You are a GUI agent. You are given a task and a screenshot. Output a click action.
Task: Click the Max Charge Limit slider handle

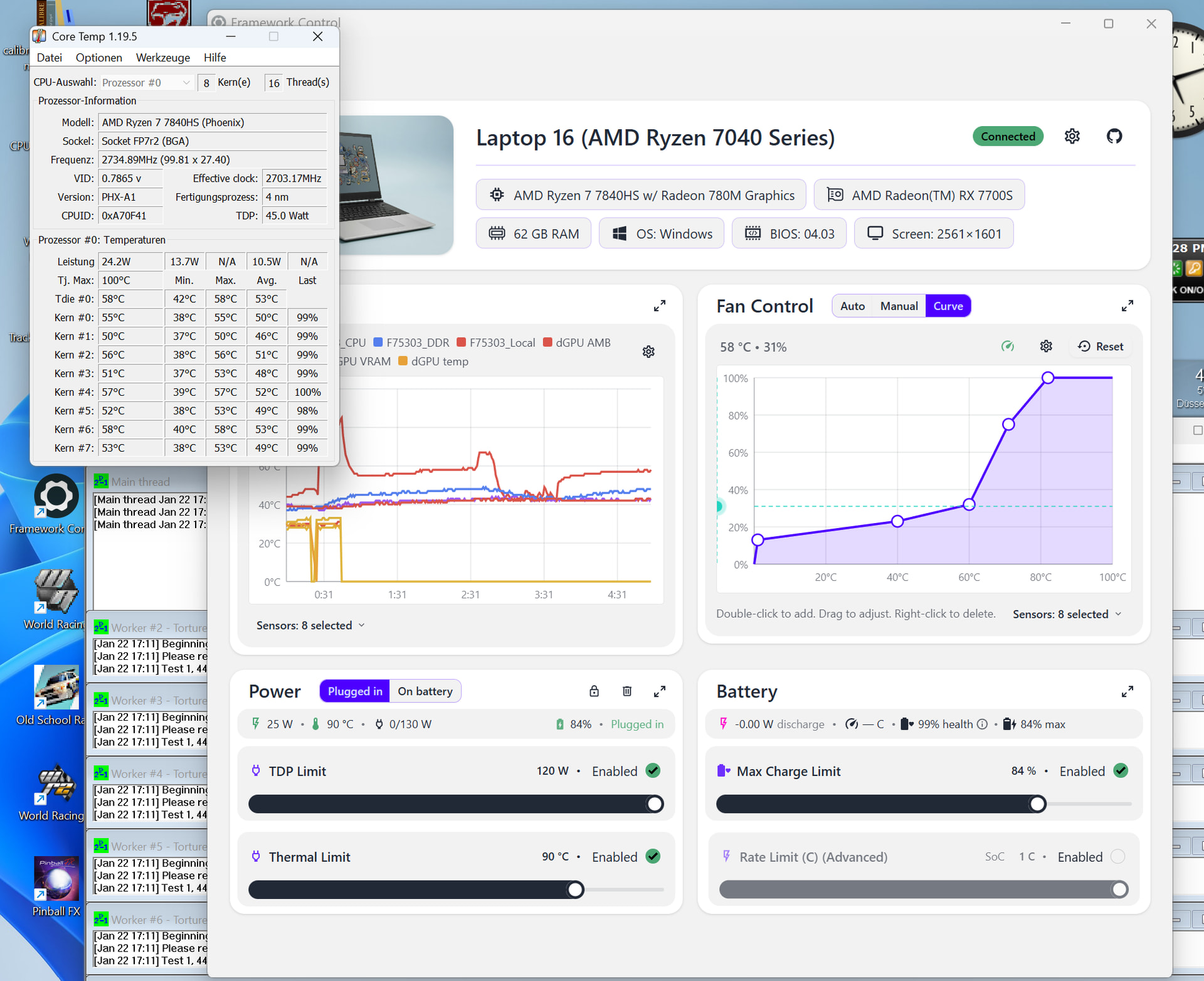1038,804
